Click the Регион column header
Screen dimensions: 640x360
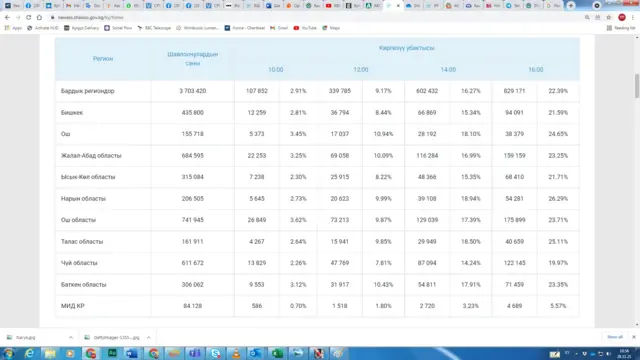[102, 59]
